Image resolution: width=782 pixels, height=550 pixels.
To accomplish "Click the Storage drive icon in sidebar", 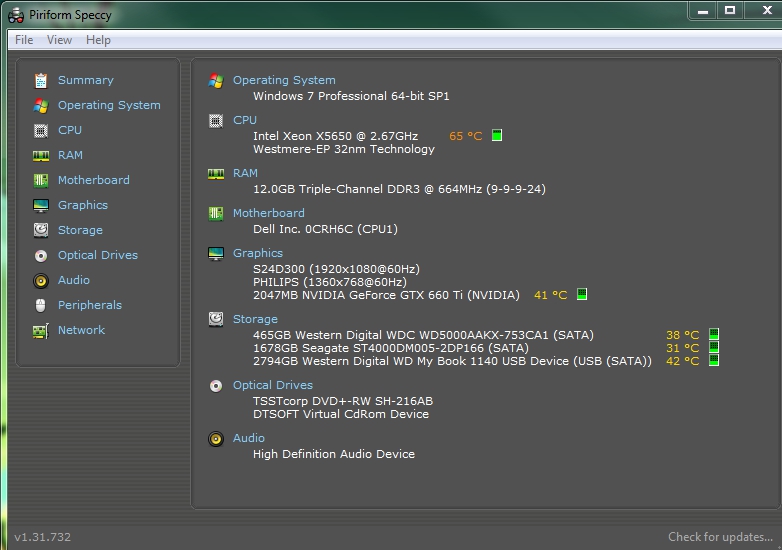I will pyautogui.click(x=41, y=230).
